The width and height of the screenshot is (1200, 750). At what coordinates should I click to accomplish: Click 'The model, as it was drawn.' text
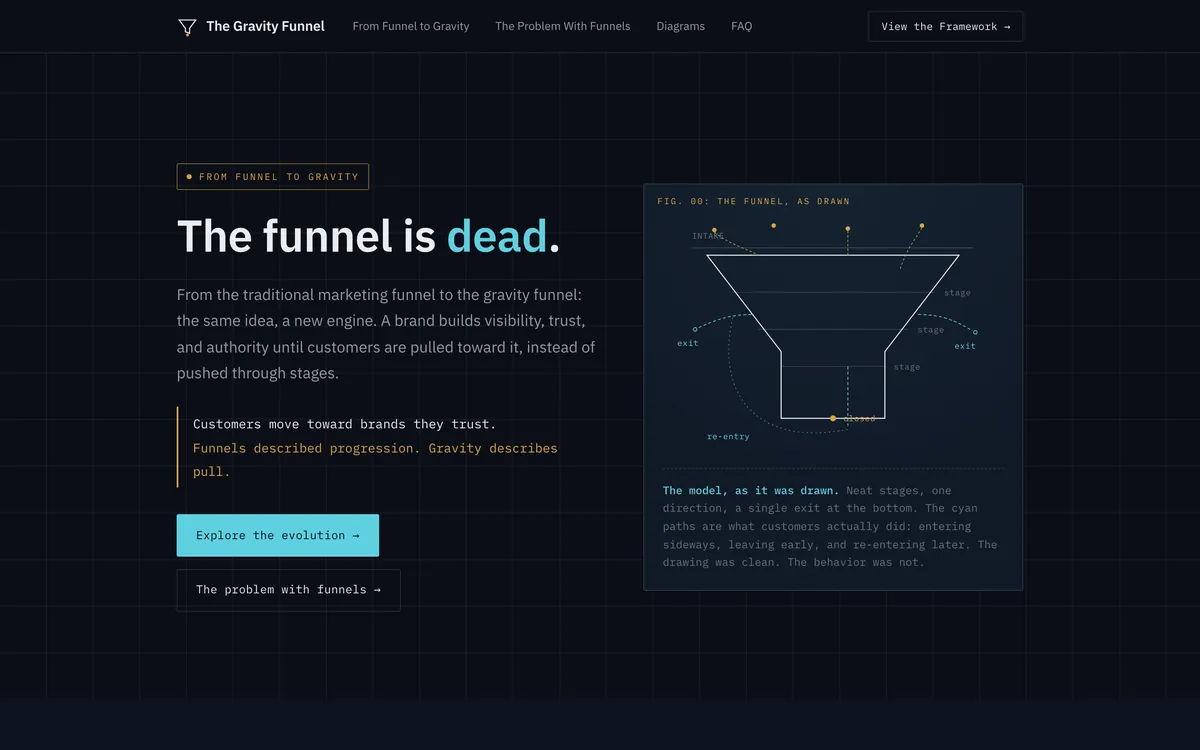click(x=751, y=491)
